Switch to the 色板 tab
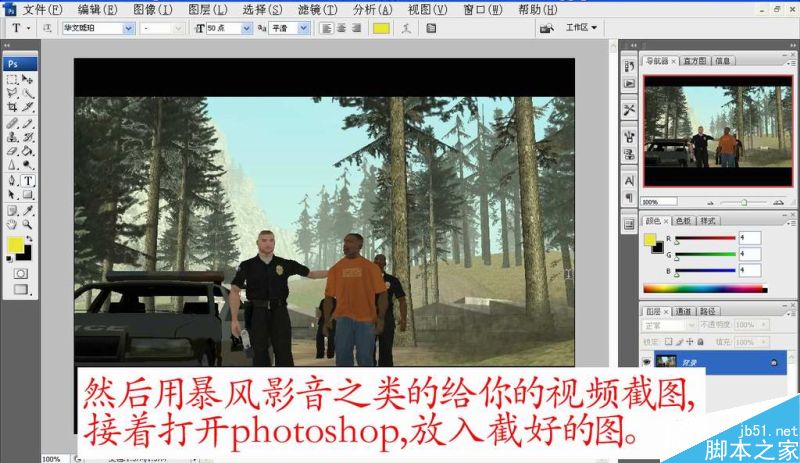The width and height of the screenshot is (800, 463). tap(683, 221)
